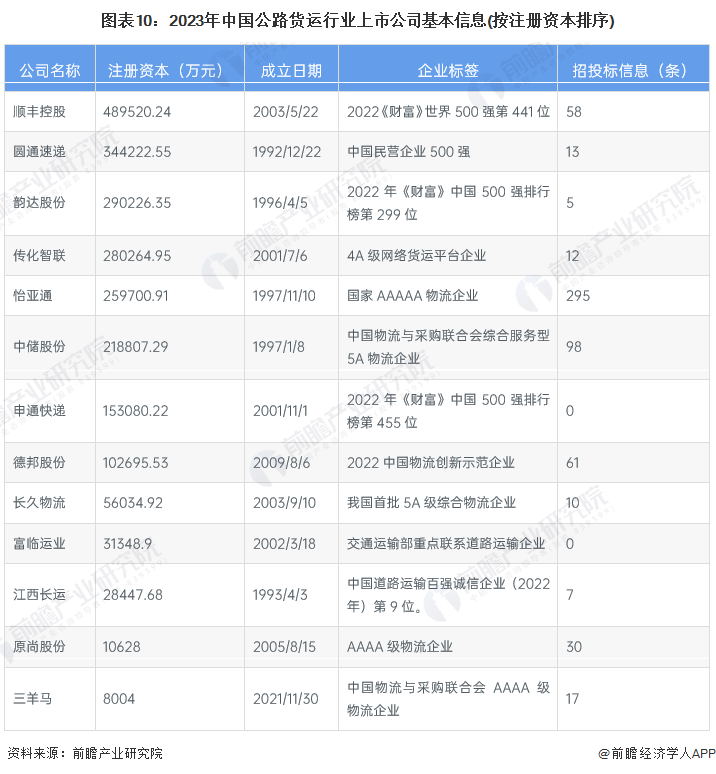Click the founding date 2001/11/1
The width and height of the screenshot is (716, 774).
[280, 411]
